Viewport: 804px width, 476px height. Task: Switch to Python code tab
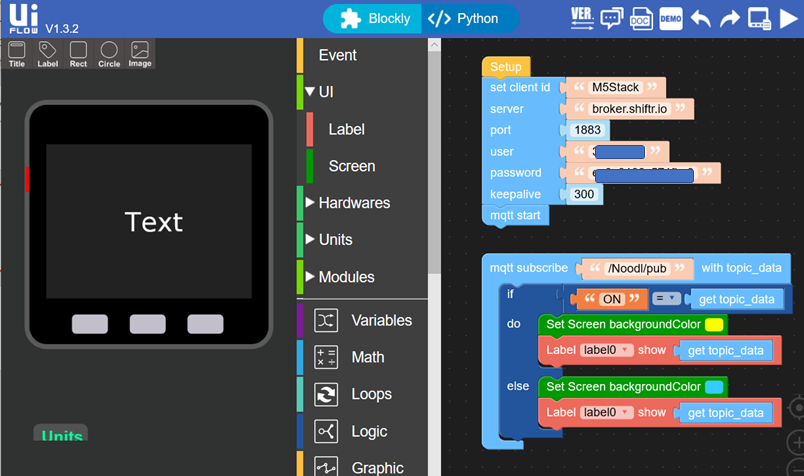(469, 18)
